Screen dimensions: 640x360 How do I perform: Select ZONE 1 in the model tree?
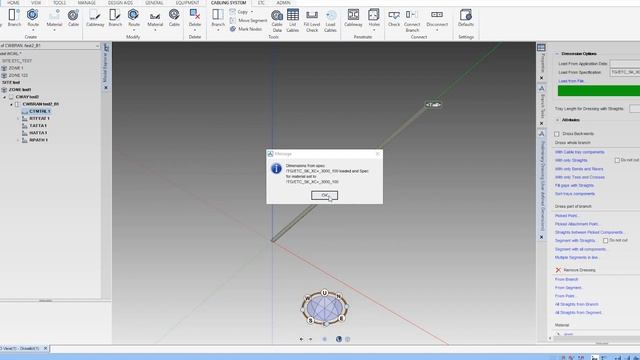coord(16,68)
